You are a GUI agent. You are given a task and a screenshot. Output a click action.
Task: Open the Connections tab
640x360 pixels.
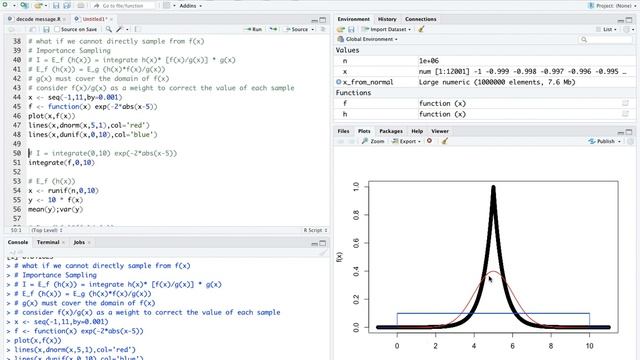tap(420, 19)
